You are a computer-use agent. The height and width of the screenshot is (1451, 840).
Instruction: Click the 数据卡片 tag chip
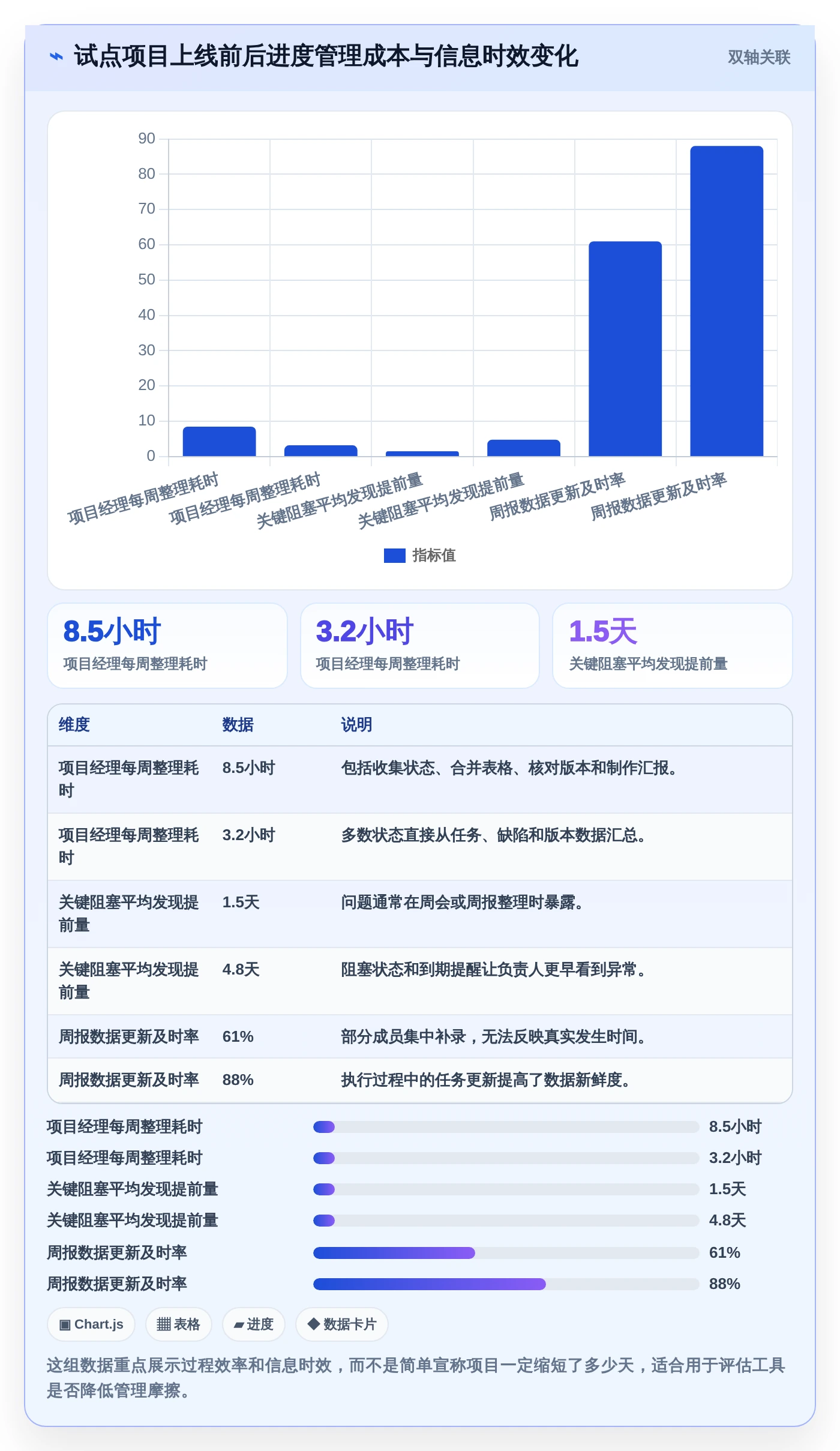tap(342, 1324)
